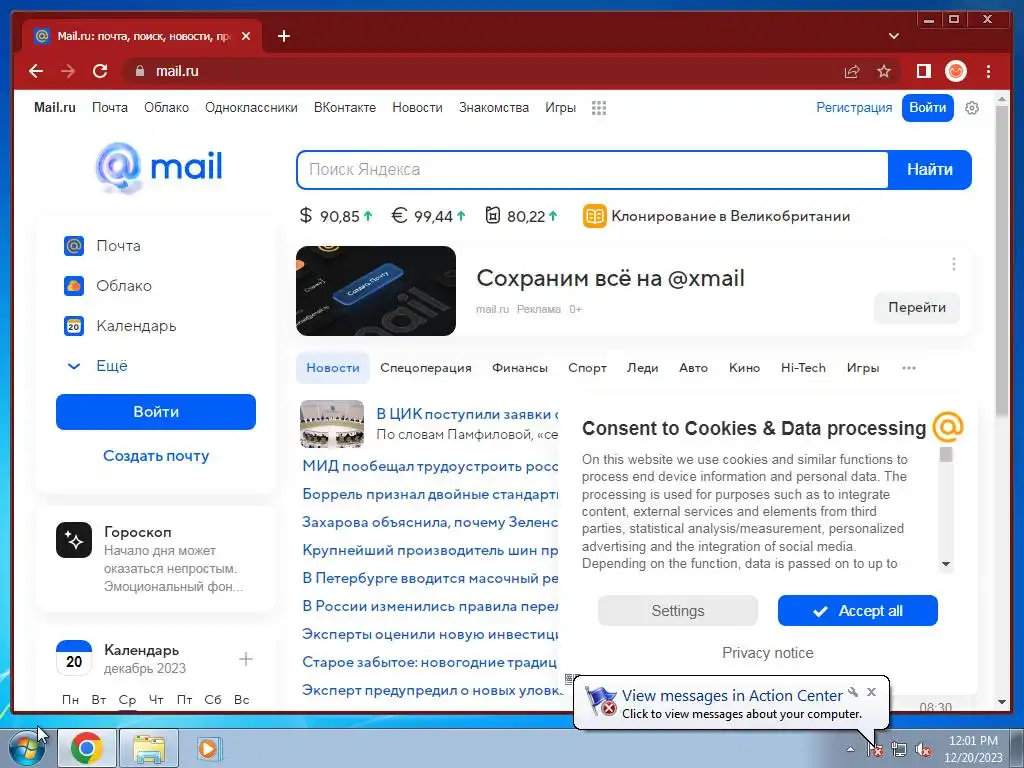Show more news categories via ellipsis
The width and height of the screenshot is (1024, 768).
(908, 368)
